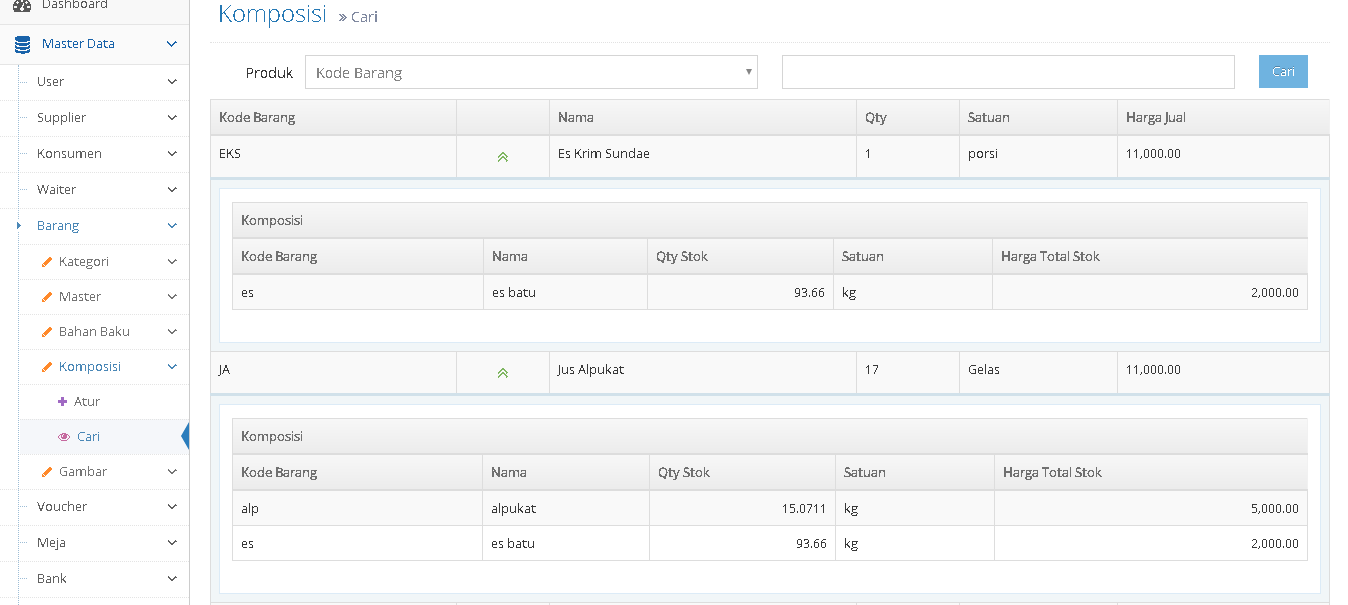Click the pencil icon beside Kategori
Screen dimensions: 1348x605
point(46,262)
